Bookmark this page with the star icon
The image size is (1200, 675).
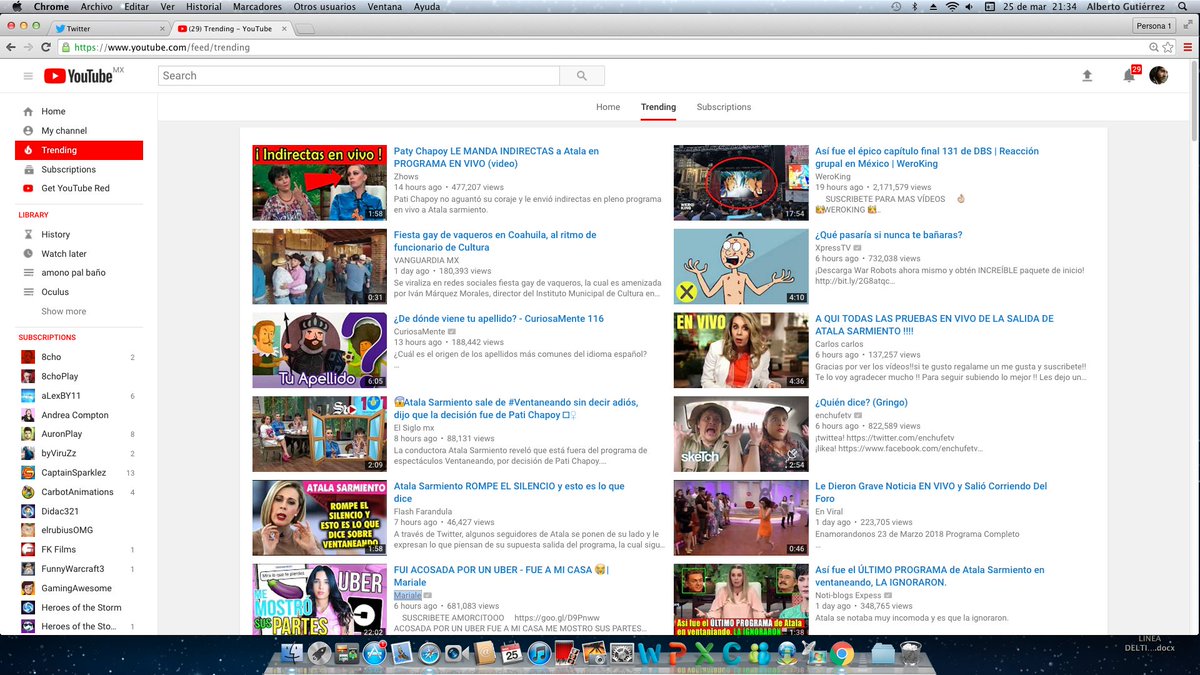pyautogui.click(x=1167, y=47)
